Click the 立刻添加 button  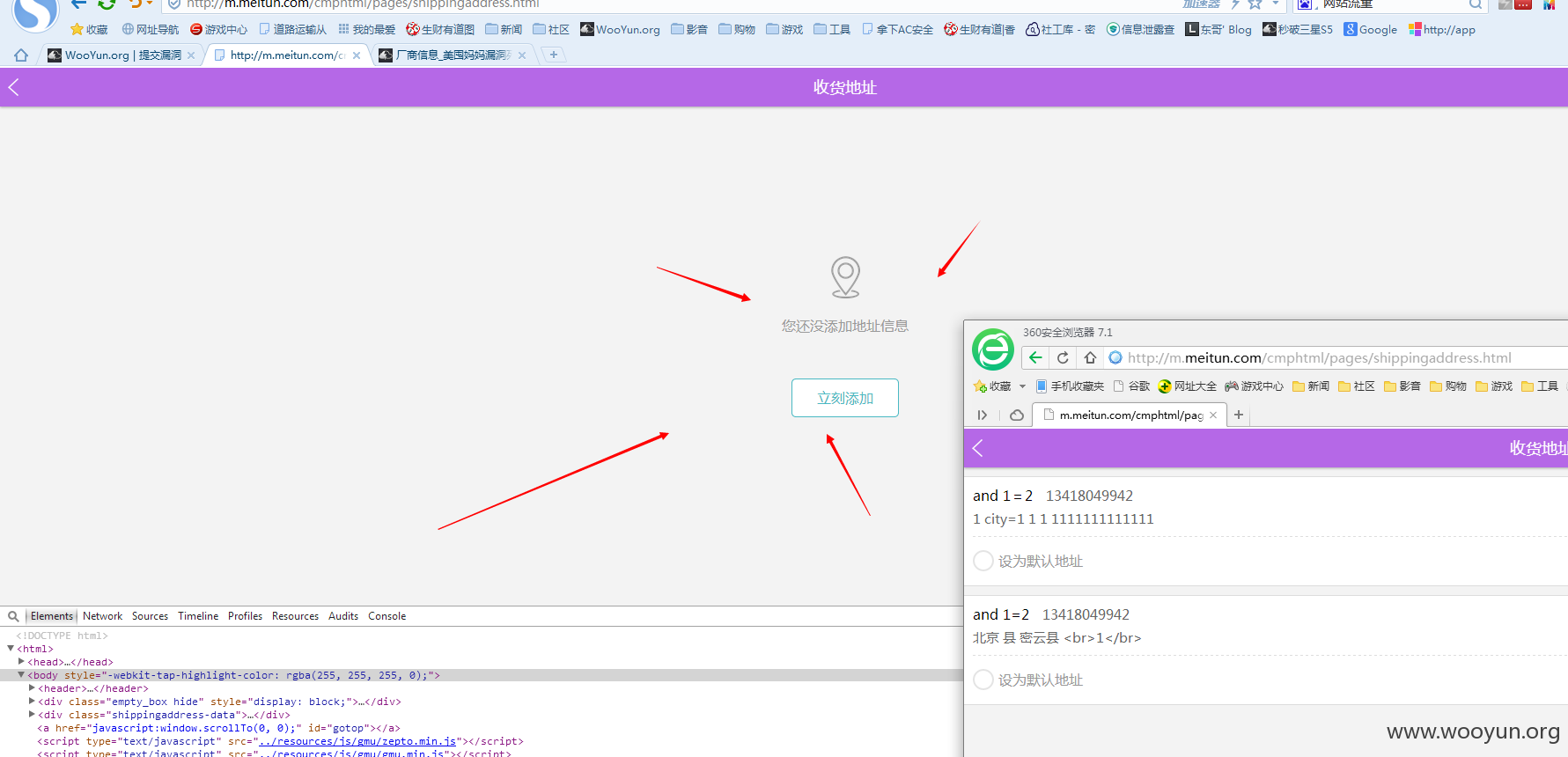click(x=845, y=398)
